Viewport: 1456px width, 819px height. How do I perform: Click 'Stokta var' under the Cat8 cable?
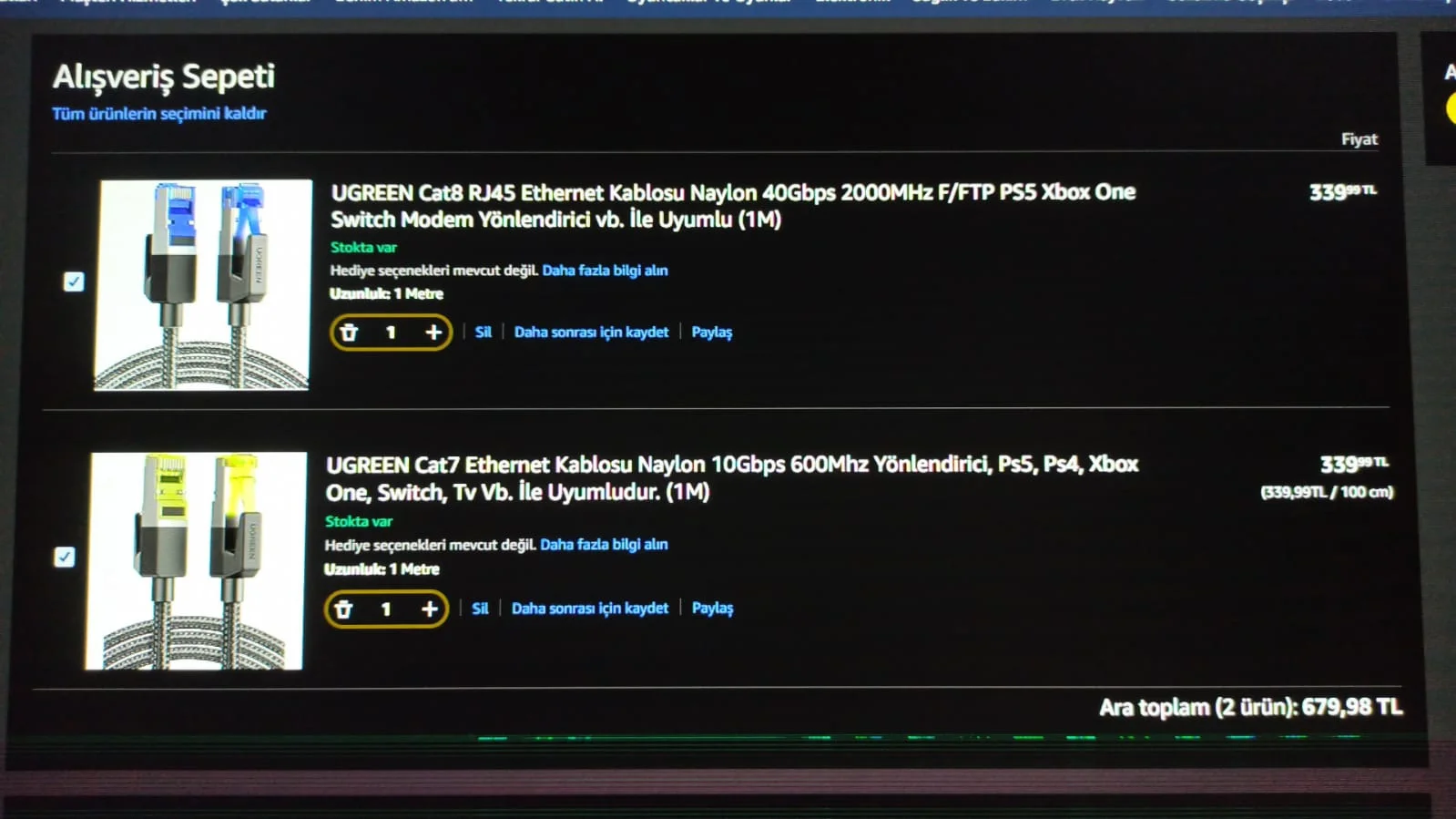[363, 248]
